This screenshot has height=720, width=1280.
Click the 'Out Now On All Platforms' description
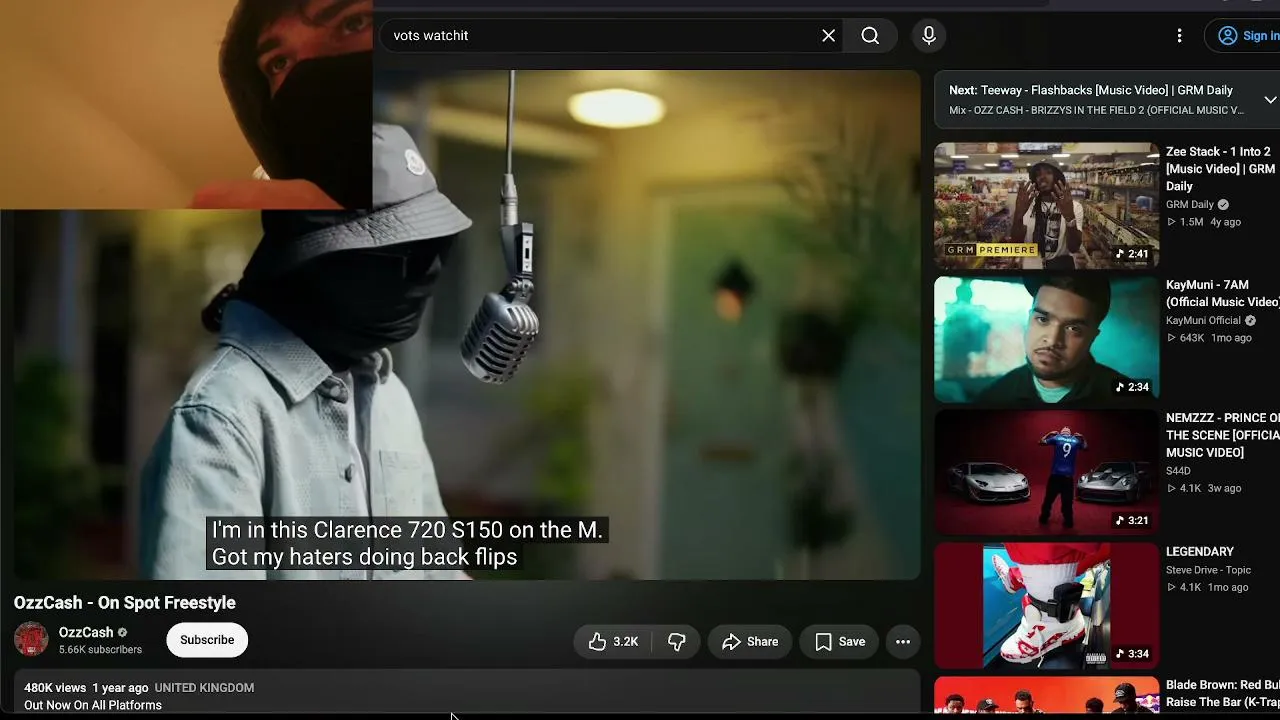93,705
